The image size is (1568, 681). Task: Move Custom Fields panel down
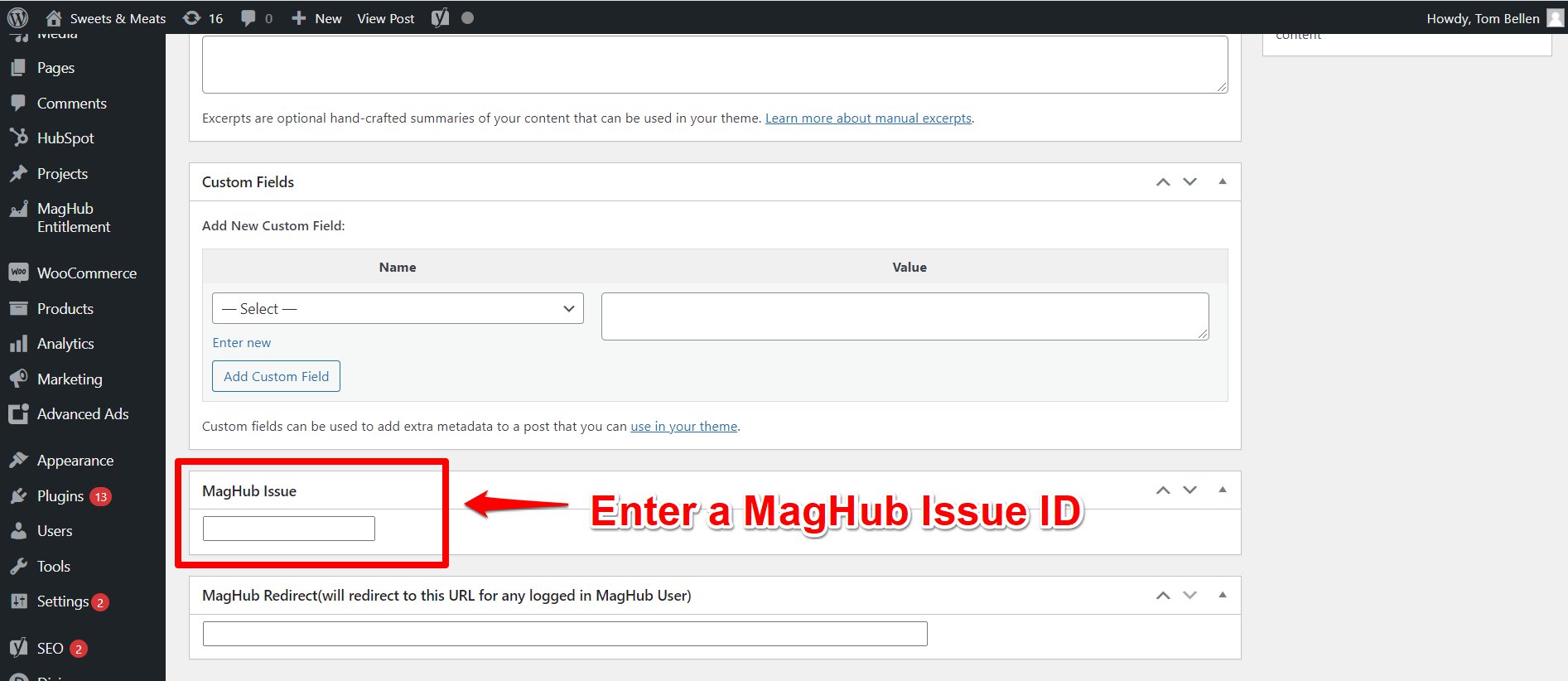pos(1189,181)
